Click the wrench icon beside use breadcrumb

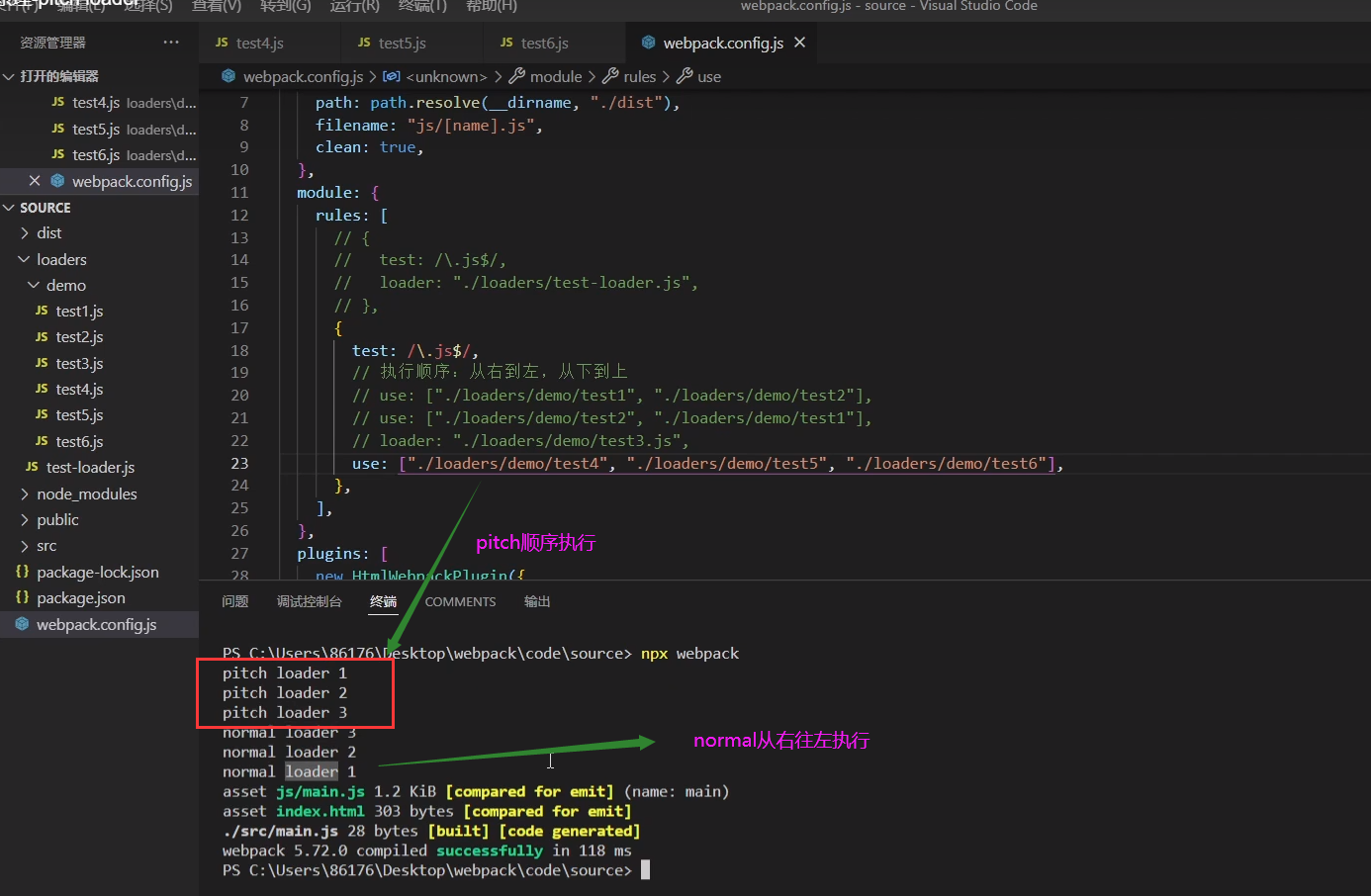685,76
